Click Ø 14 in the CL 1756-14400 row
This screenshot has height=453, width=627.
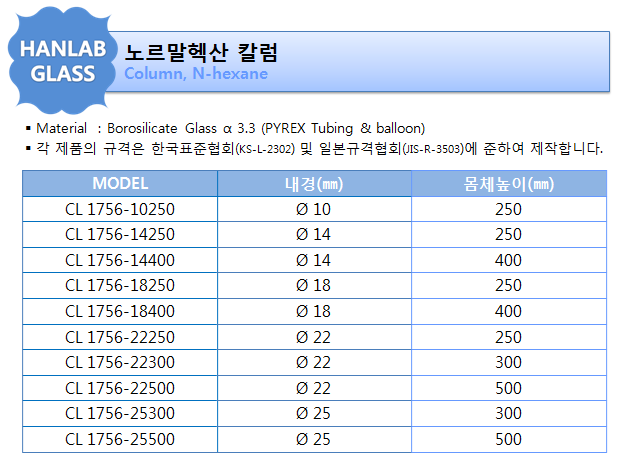[x=314, y=260]
